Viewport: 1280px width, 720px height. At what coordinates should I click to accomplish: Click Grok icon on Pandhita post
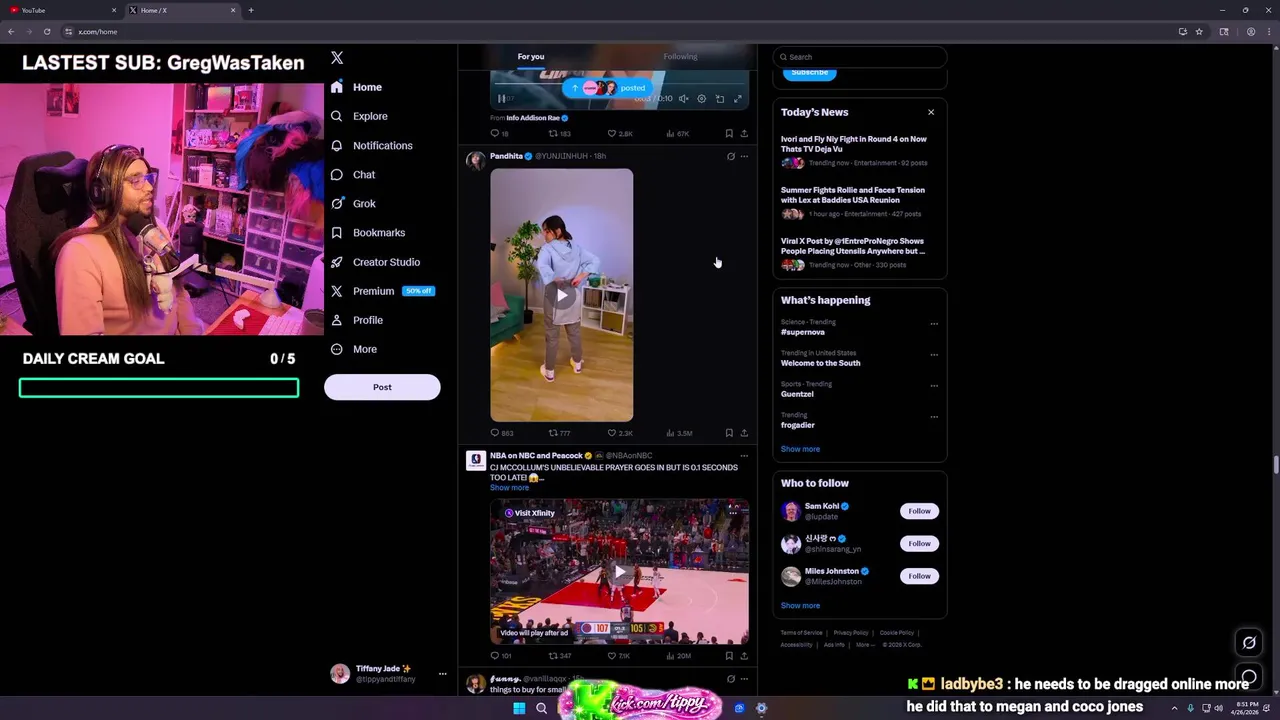point(731,156)
